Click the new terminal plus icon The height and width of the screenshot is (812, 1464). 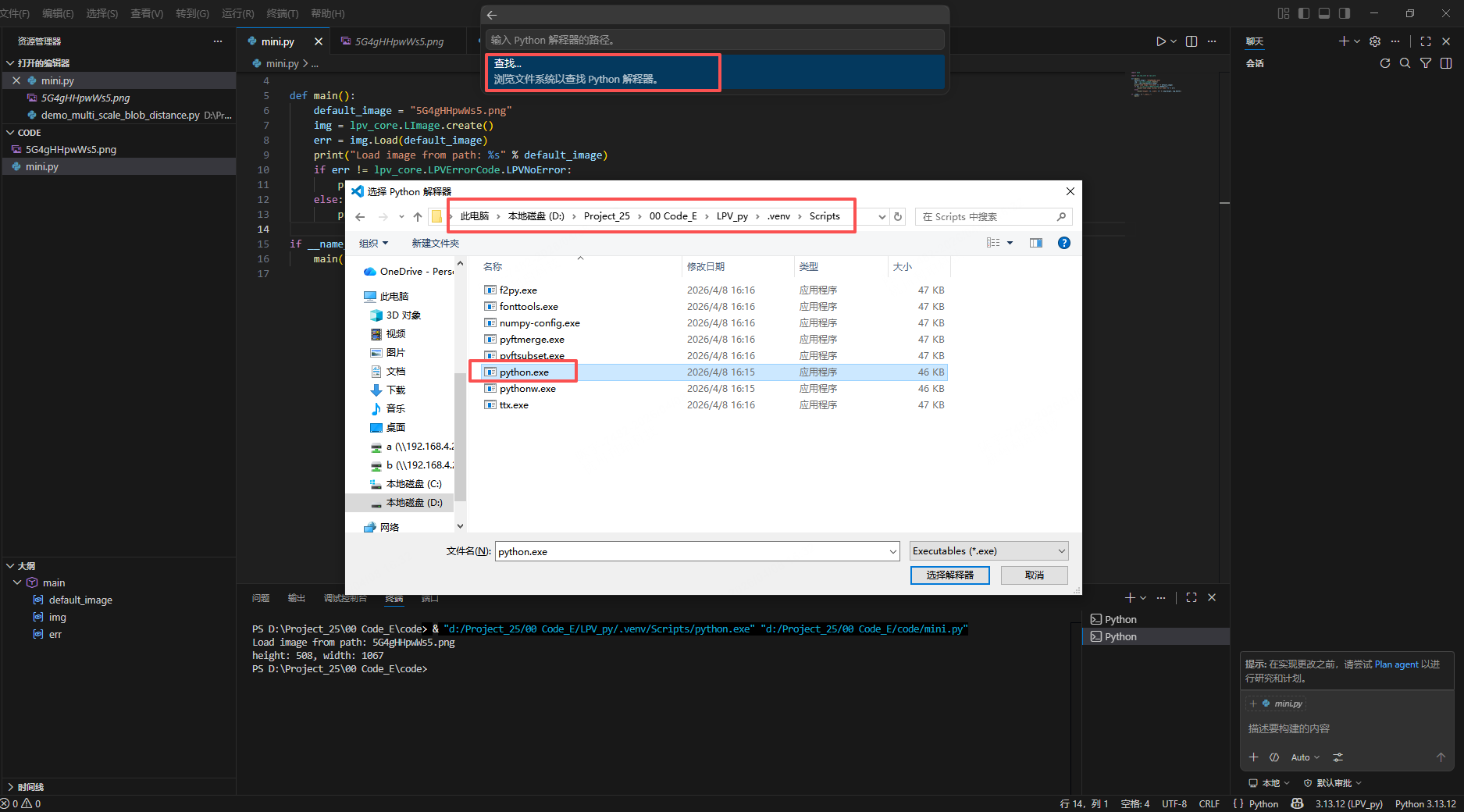(x=1129, y=597)
